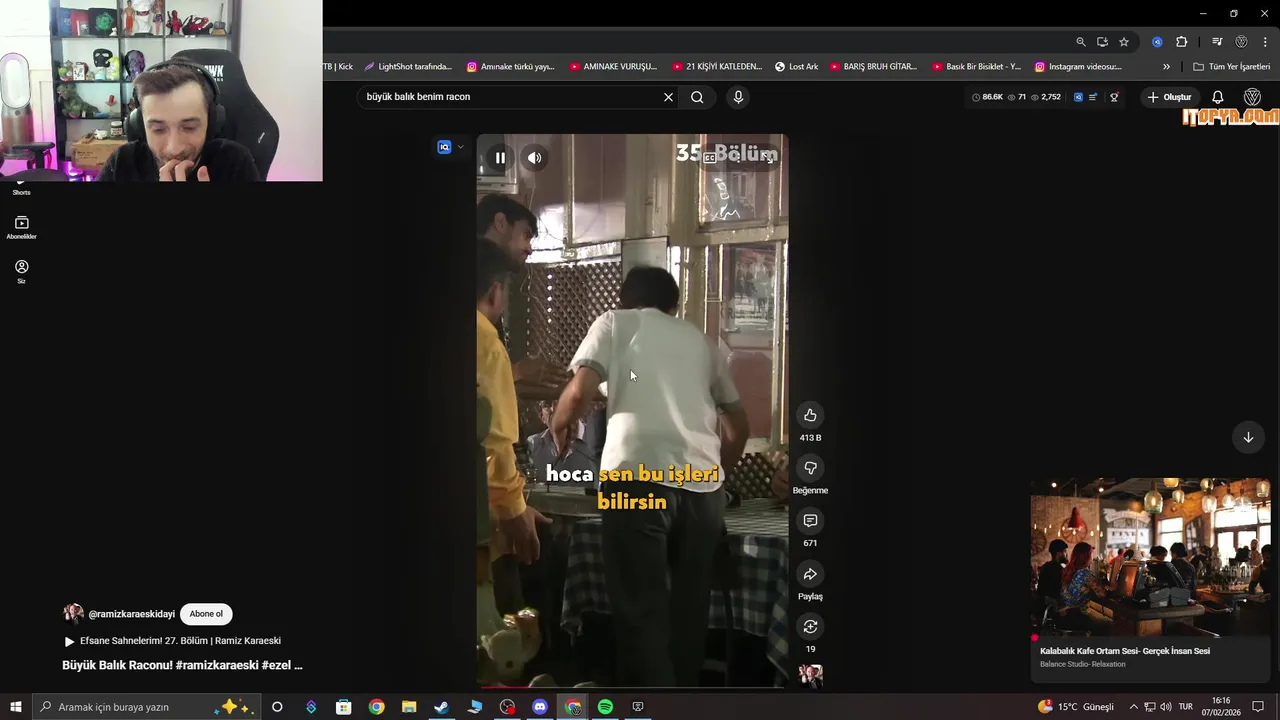Open File Explorer from the taskbar
Viewport: 1280px width, 720px height.
[x=409, y=707]
